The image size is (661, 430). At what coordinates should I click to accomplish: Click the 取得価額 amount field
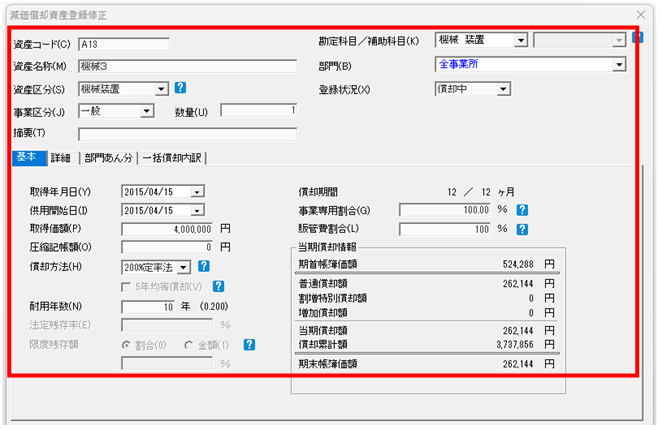167,229
